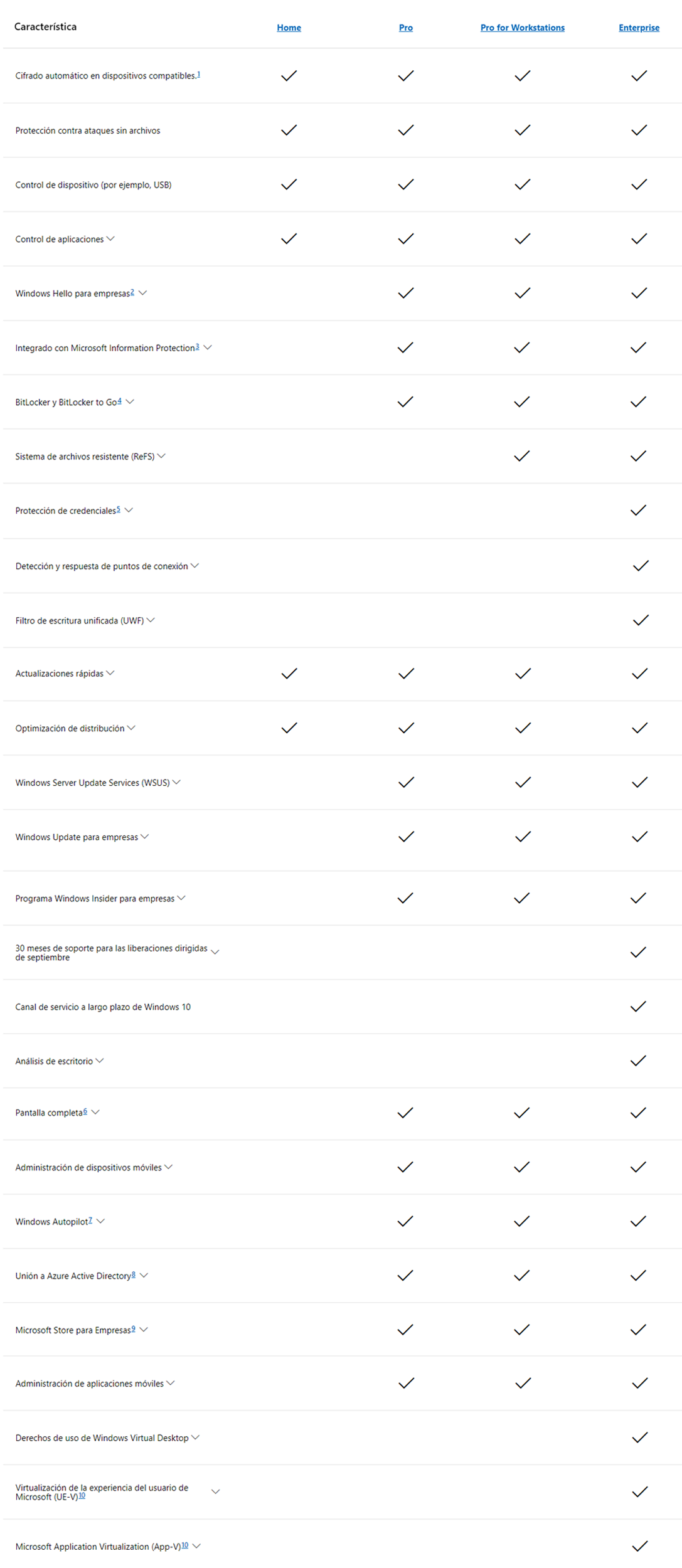This screenshot has height=1568, width=682.
Task: Click Enterprise checkmark for Canal de servicio
Action: click(x=638, y=1007)
